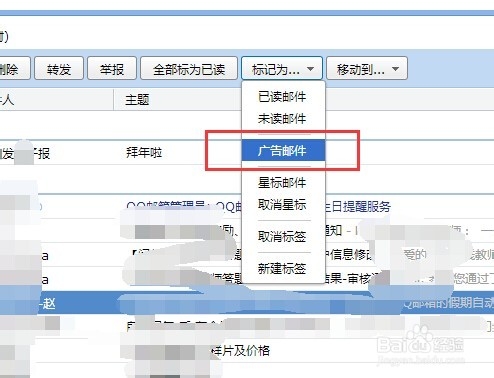Choose 新建标签 menu entry
494x378 pixels.
pyautogui.click(x=282, y=268)
